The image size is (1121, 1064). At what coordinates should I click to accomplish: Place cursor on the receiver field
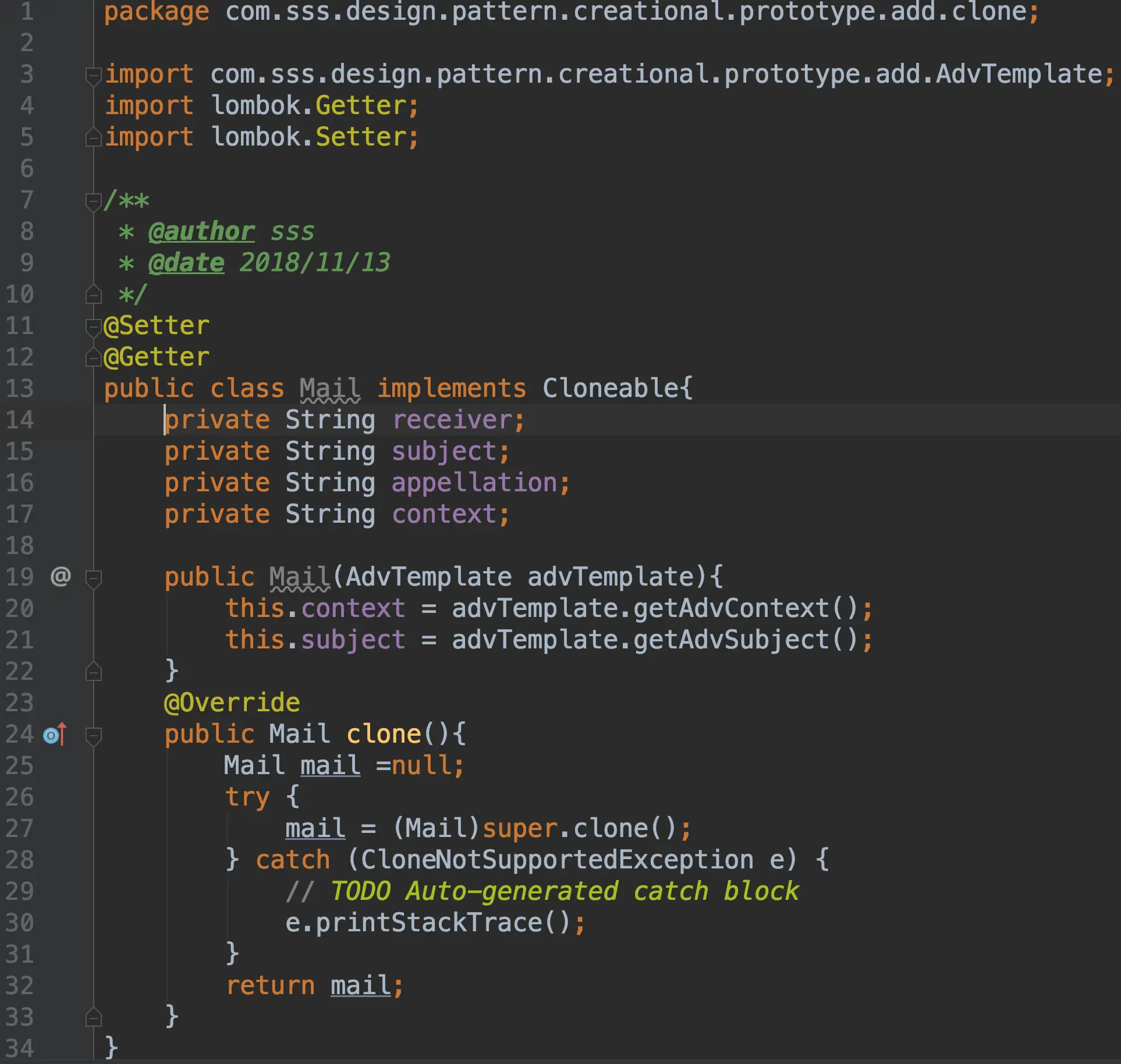pos(452,420)
